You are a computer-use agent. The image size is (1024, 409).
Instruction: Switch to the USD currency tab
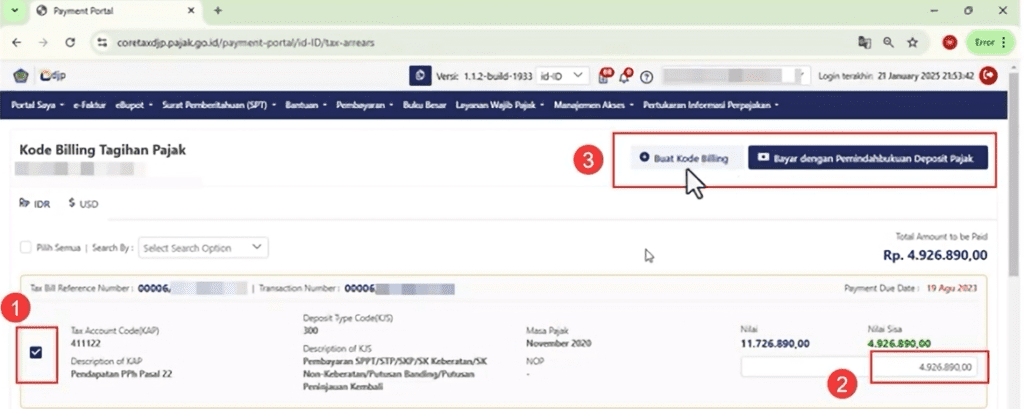[83, 203]
